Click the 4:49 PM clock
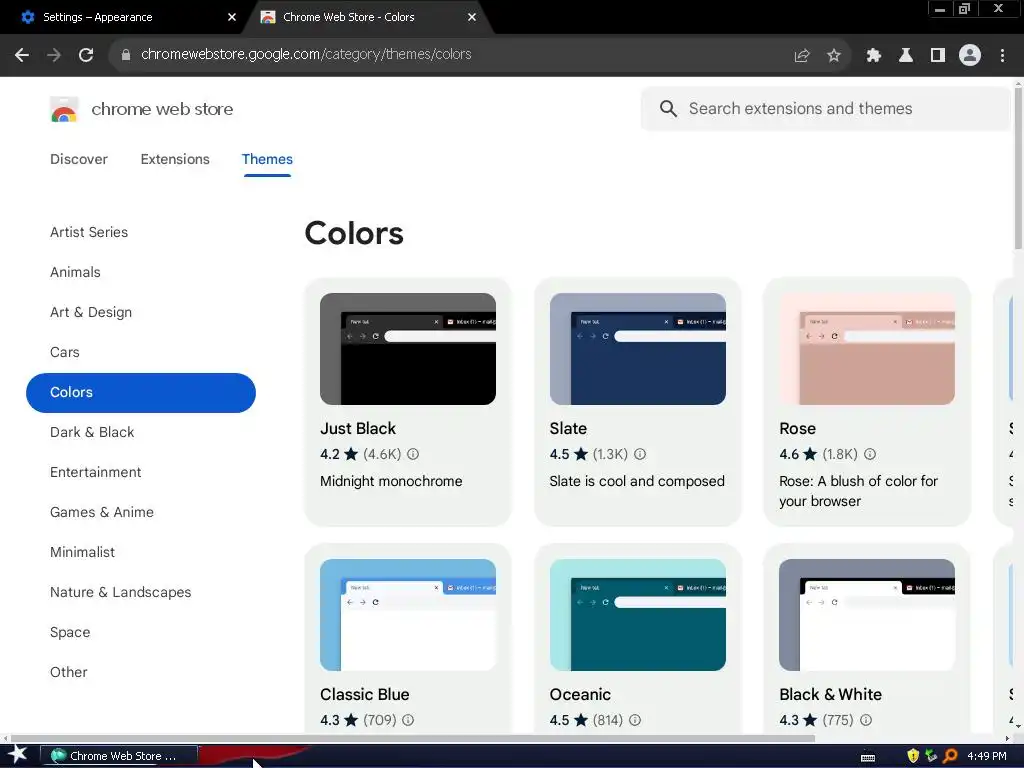 (987, 756)
